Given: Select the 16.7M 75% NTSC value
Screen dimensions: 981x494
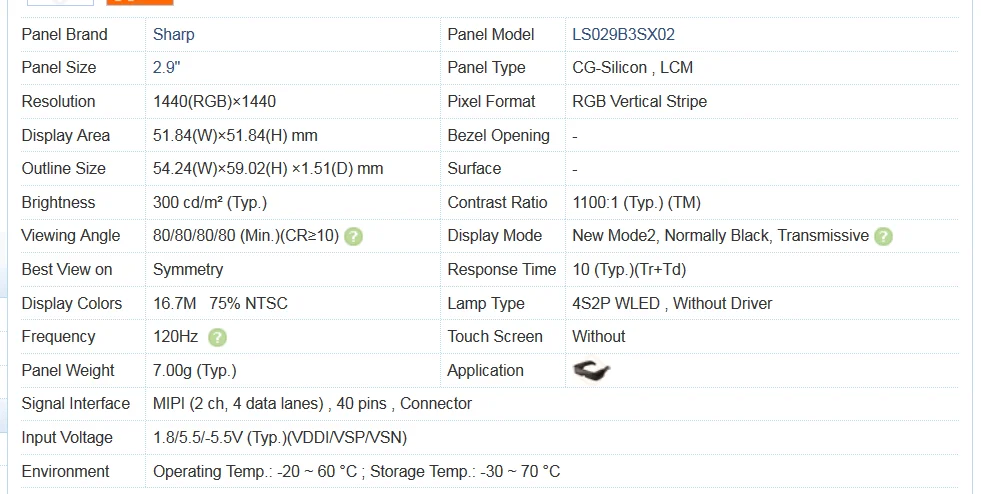Looking at the screenshot, I should pyautogui.click(x=220, y=303).
